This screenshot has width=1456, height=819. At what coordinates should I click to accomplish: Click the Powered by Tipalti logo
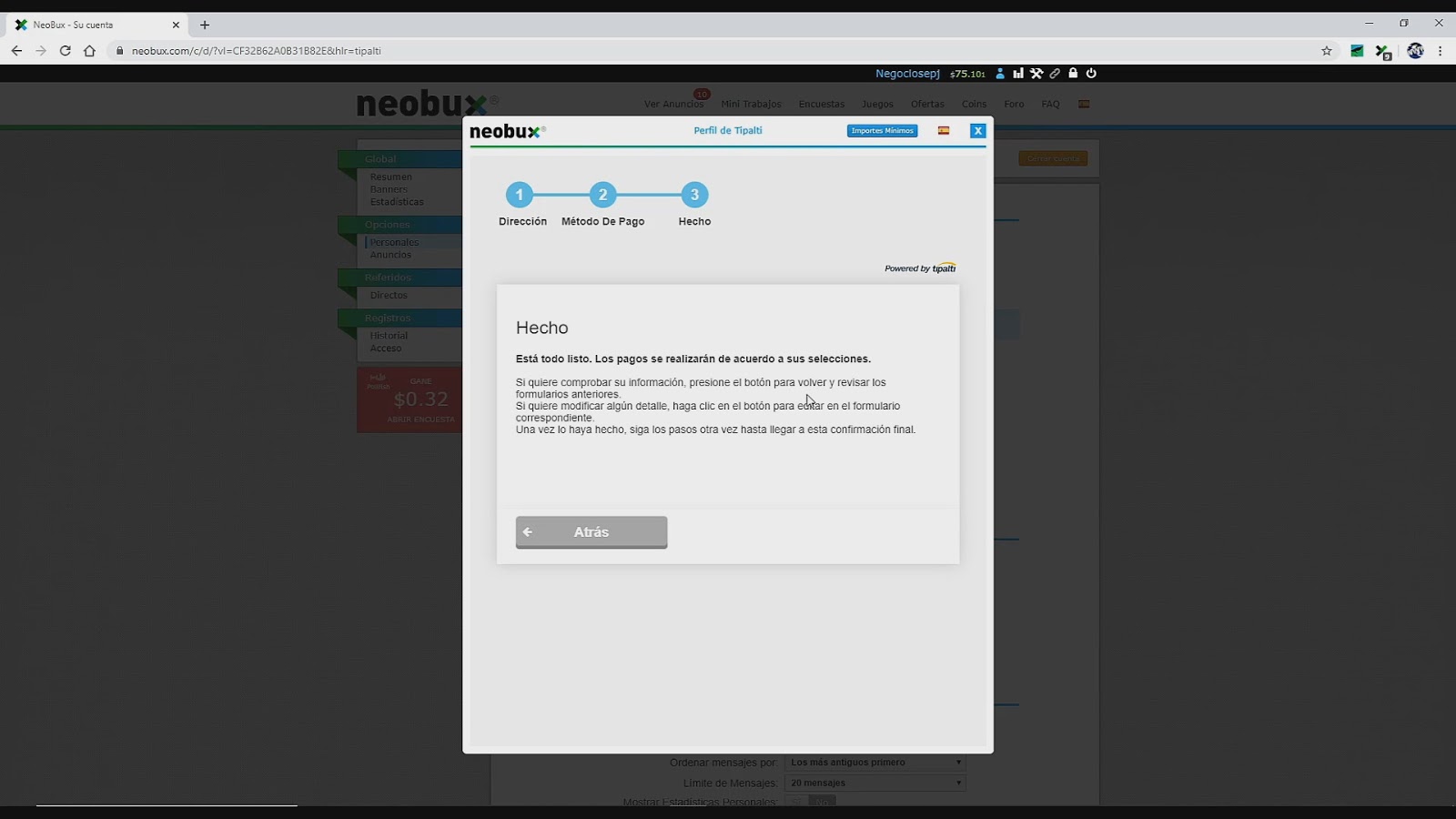(920, 268)
